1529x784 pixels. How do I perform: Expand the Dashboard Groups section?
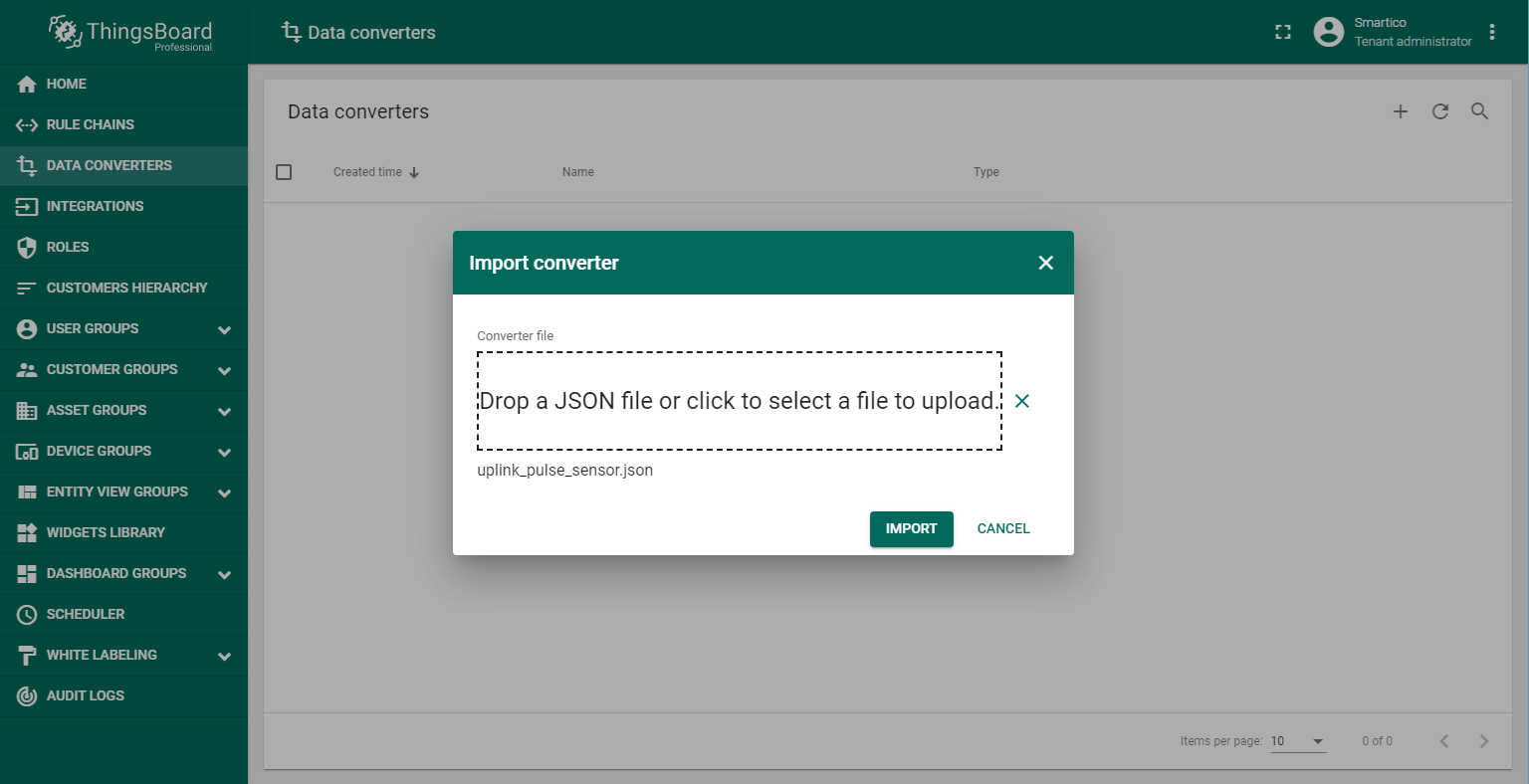[224, 574]
